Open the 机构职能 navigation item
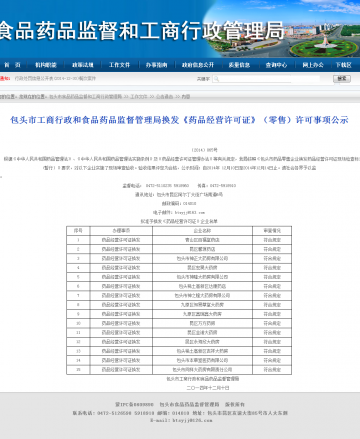 tap(46, 65)
